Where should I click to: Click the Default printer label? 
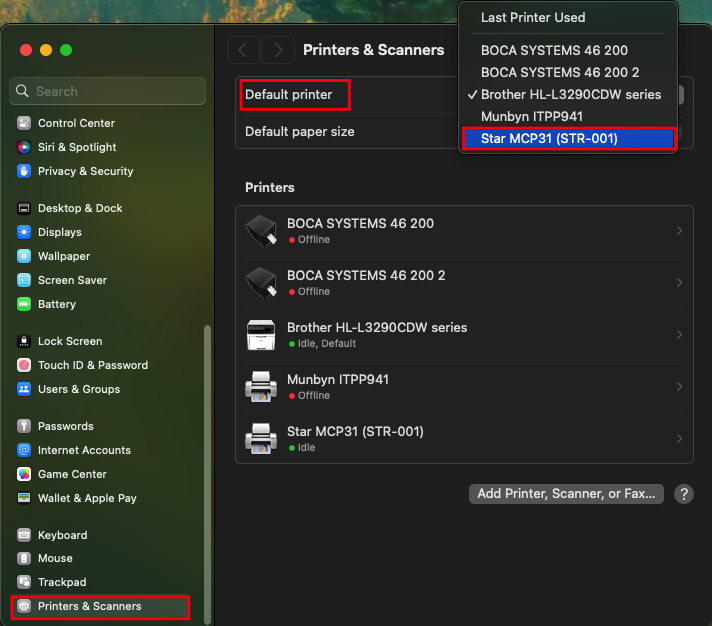coord(289,94)
